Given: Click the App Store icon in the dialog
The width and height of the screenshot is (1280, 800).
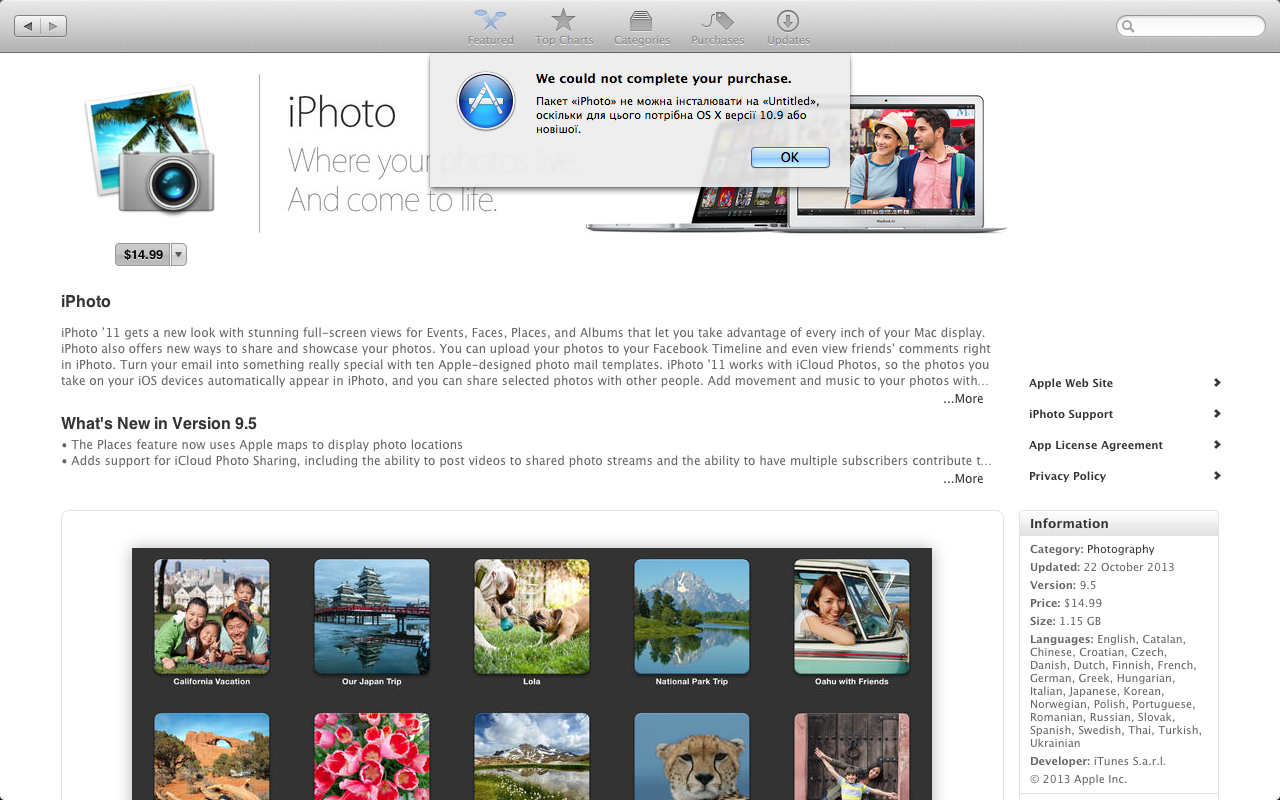Looking at the screenshot, I should (x=486, y=101).
